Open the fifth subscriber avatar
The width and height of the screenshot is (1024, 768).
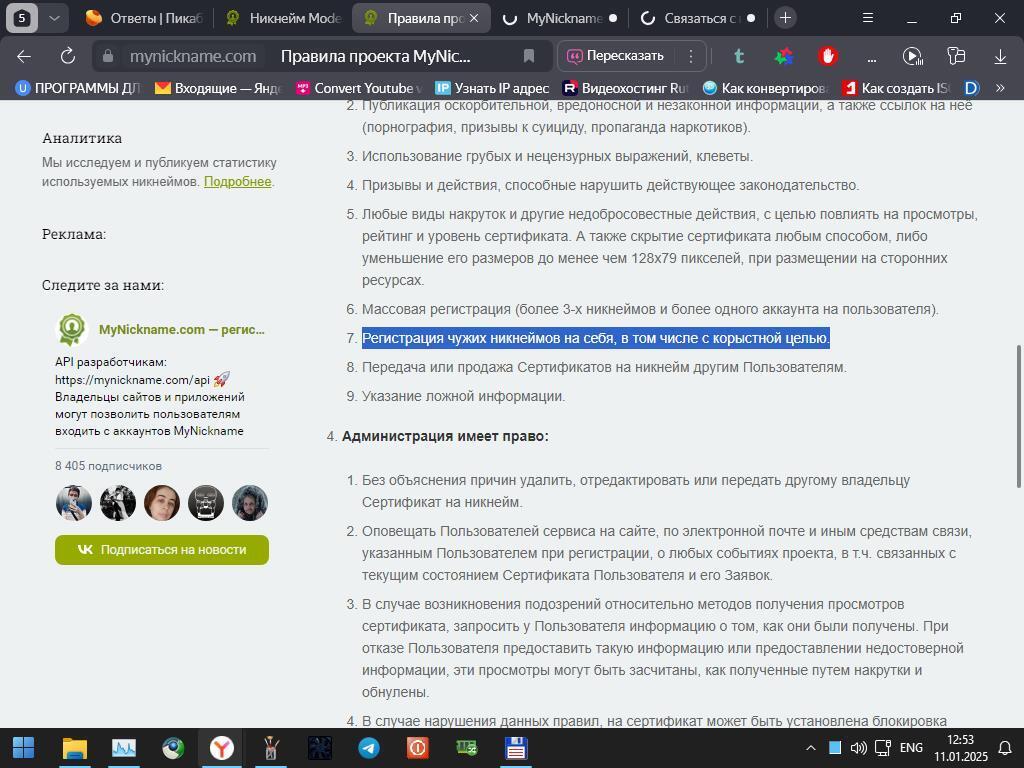pos(250,503)
